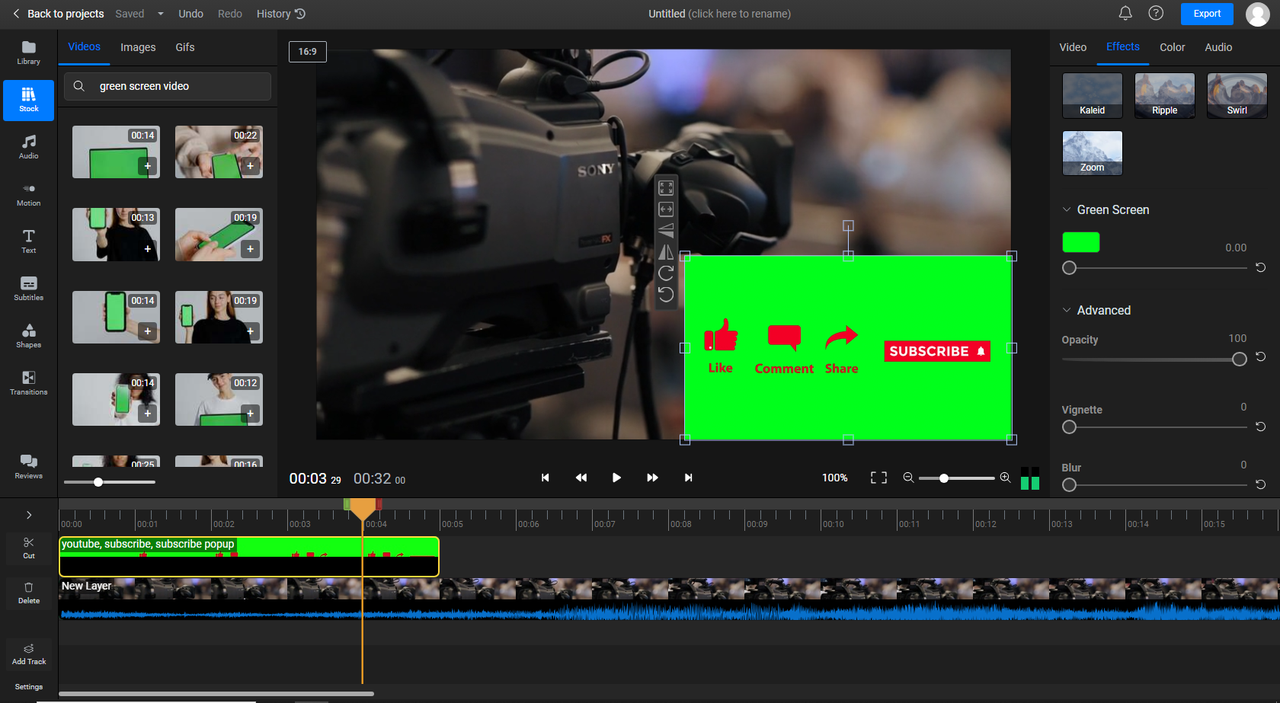Click the Vignette slider handle

tap(1069, 427)
